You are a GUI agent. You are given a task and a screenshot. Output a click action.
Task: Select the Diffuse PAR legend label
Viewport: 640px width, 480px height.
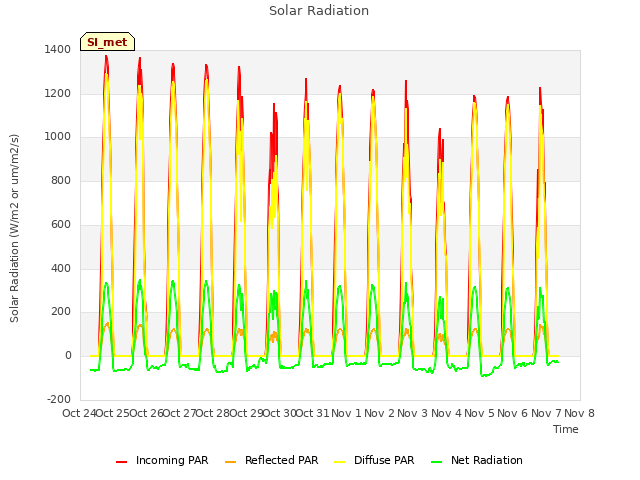384,460
